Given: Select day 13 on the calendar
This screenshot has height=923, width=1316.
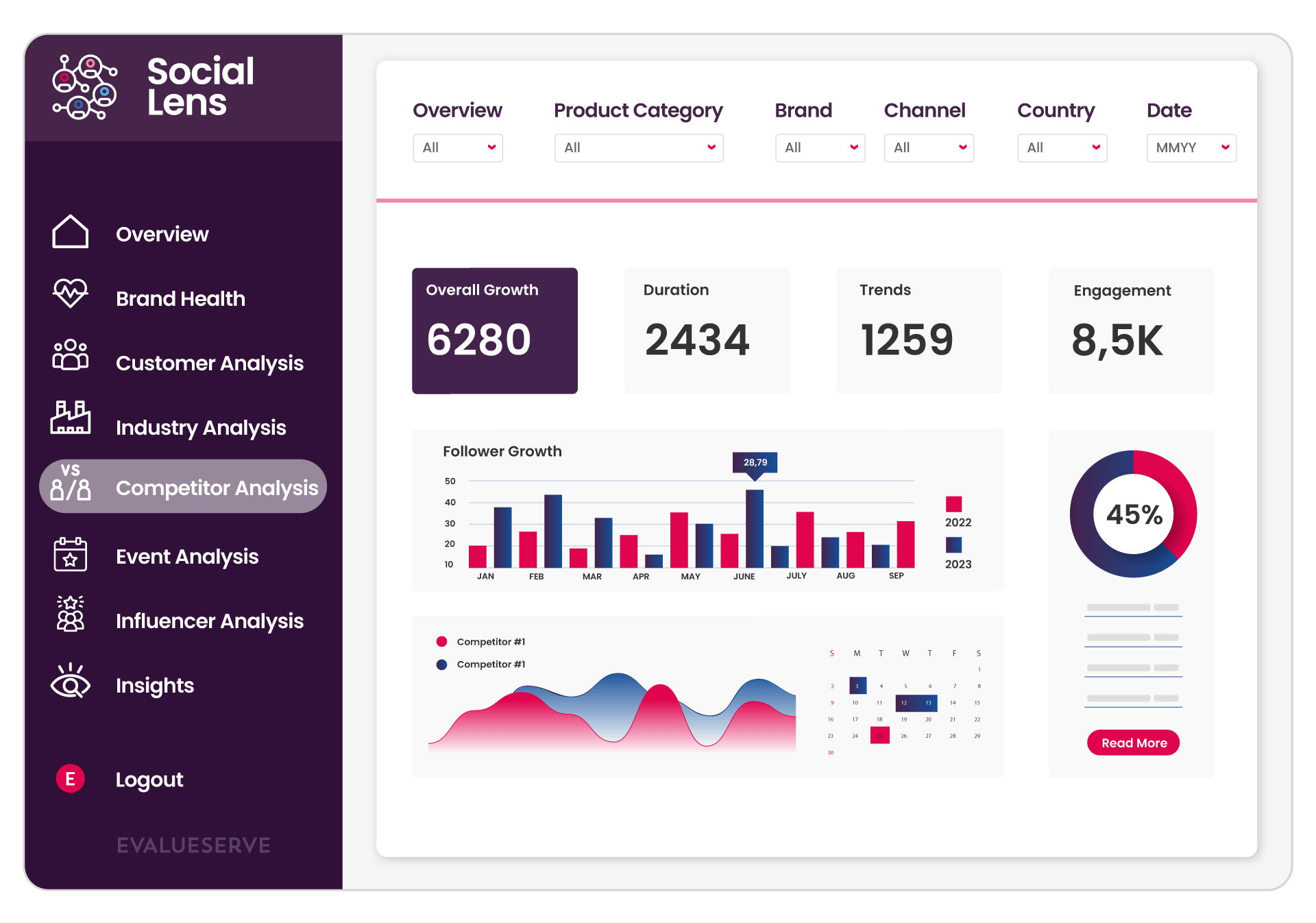Looking at the screenshot, I should [929, 703].
